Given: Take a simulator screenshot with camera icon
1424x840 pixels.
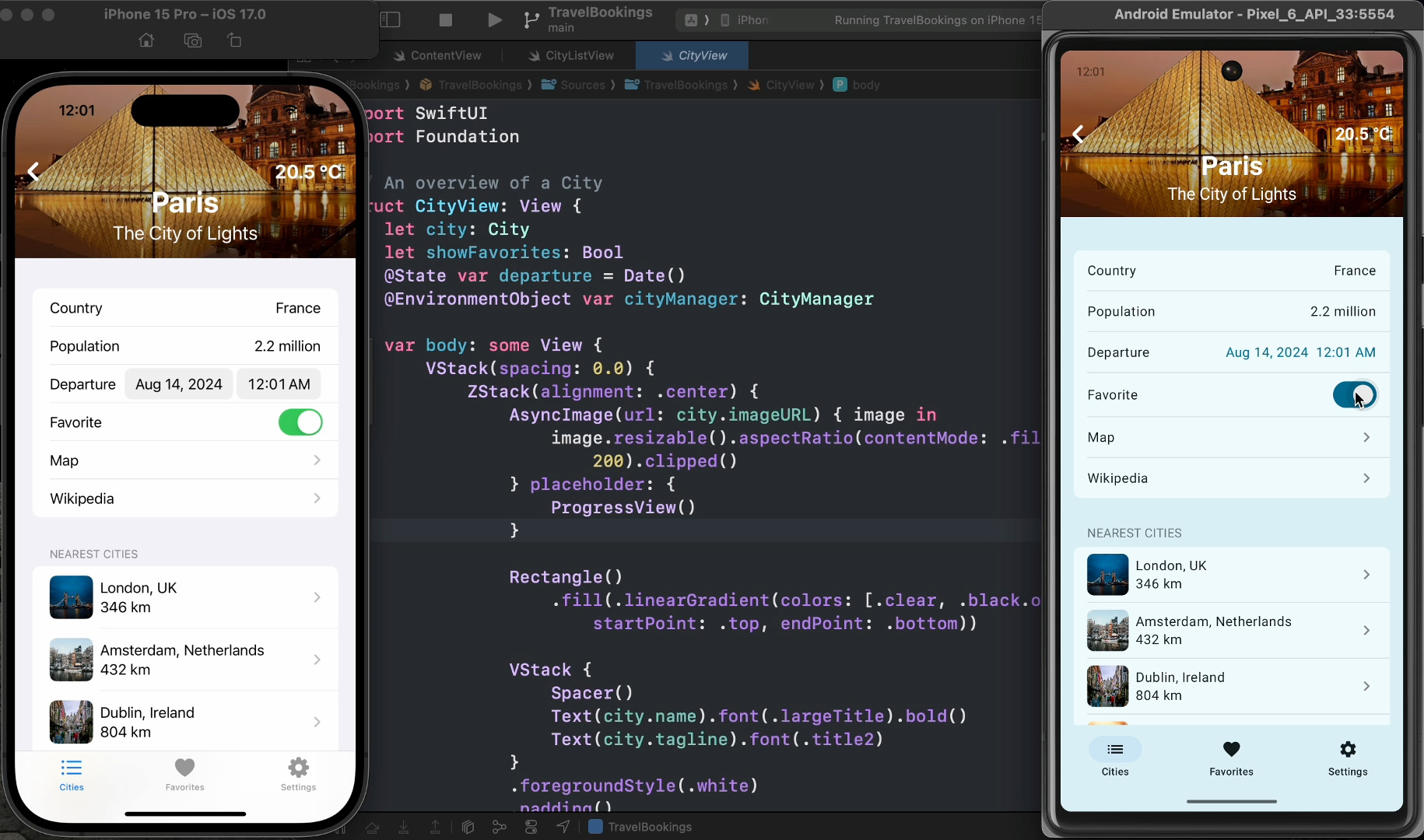Looking at the screenshot, I should coord(193,40).
